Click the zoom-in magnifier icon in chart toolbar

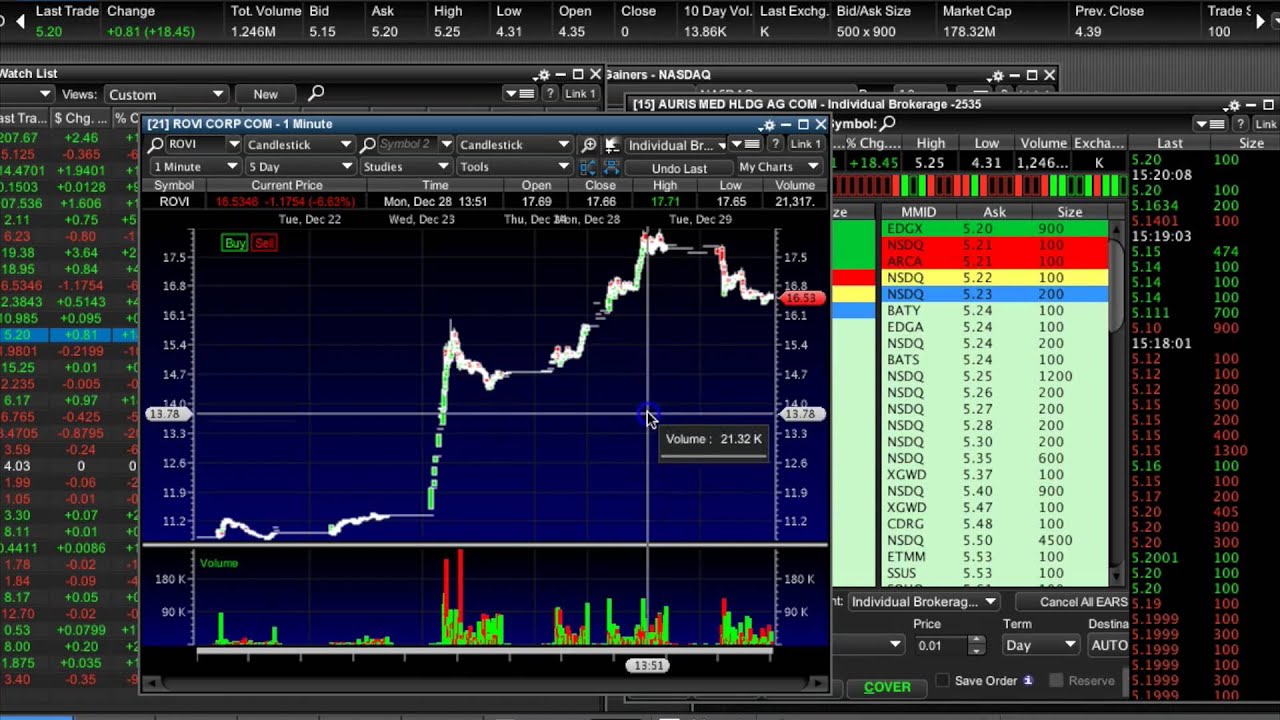tap(589, 145)
